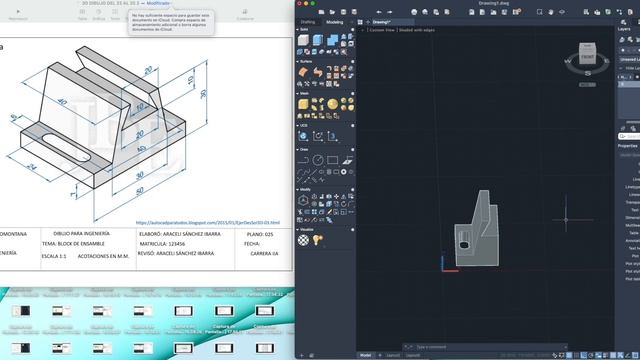
Task: Select the Circle draw tool
Action: point(318,160)
